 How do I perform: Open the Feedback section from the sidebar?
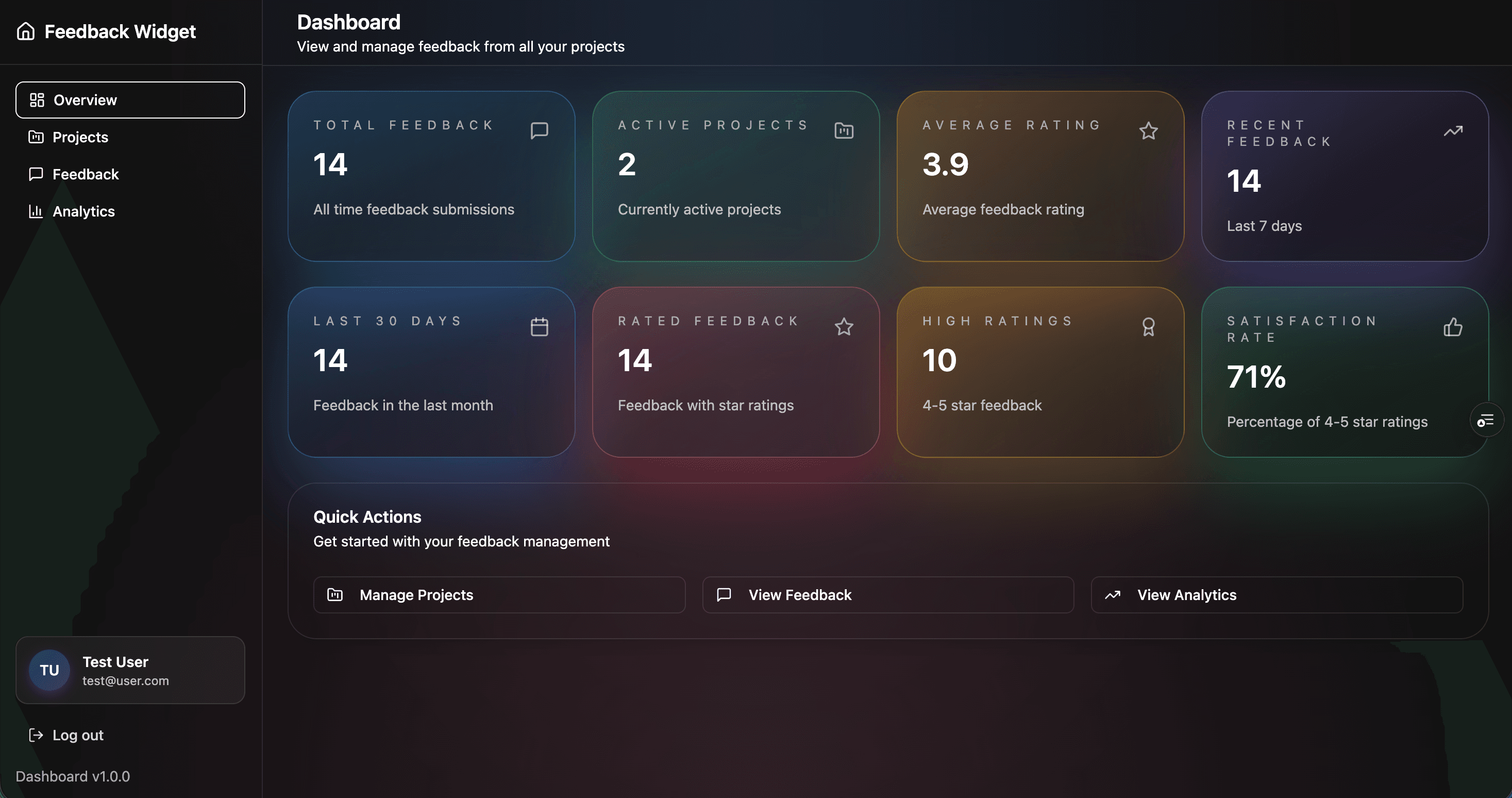86,174
